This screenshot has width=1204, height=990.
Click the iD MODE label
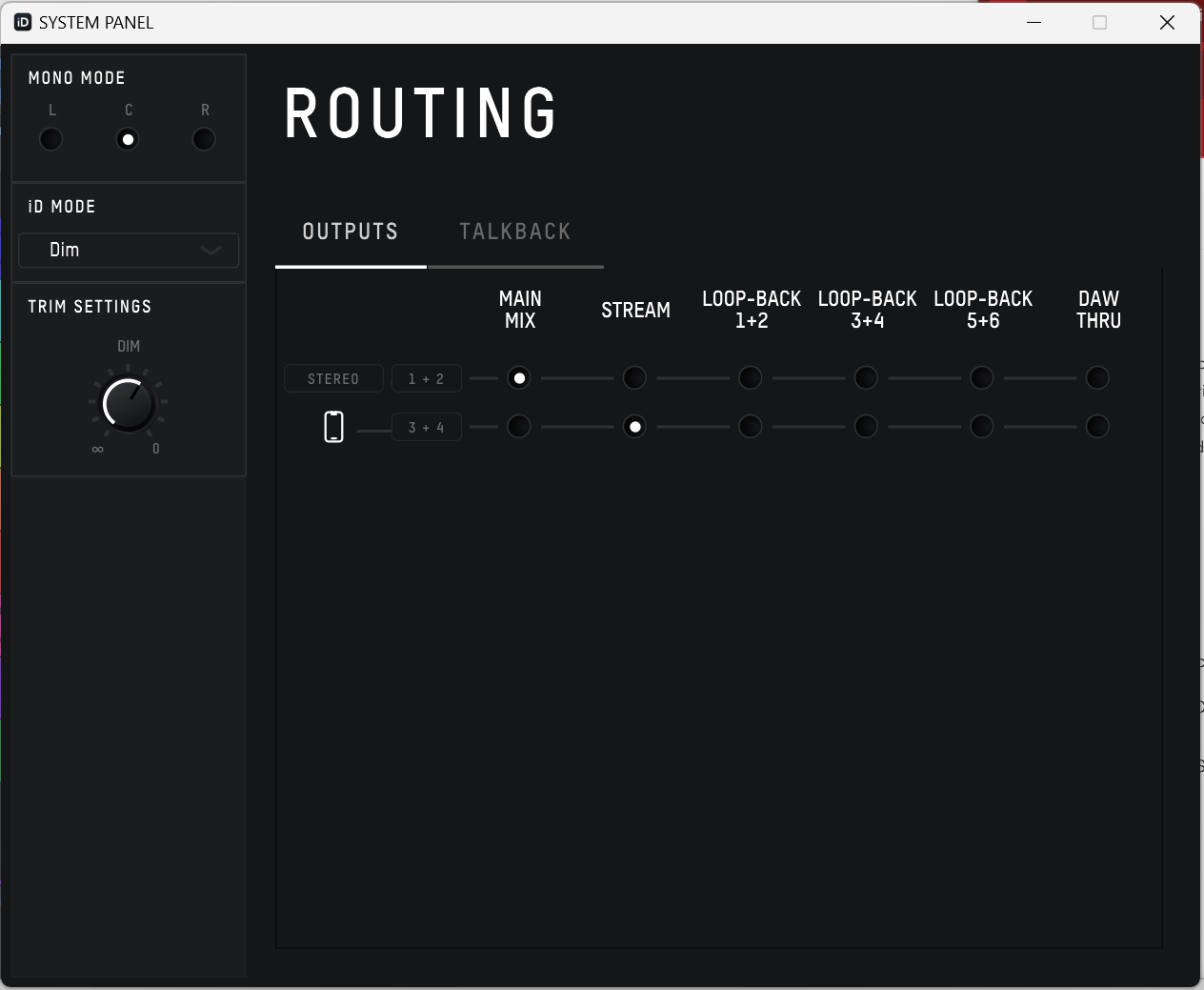point(62,207)
